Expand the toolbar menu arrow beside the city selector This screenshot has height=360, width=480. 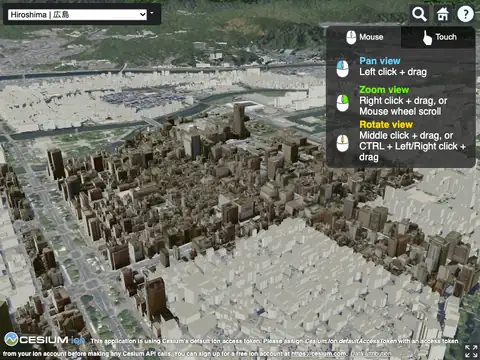152,14
